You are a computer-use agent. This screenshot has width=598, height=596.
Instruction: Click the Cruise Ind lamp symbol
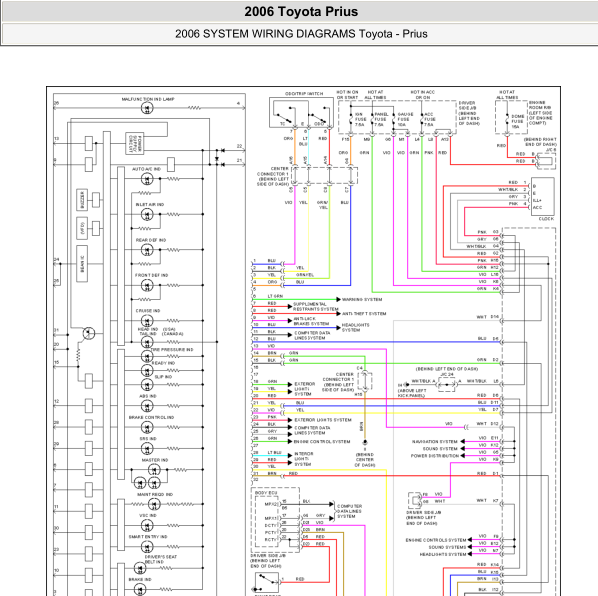[x=147, y=321]
